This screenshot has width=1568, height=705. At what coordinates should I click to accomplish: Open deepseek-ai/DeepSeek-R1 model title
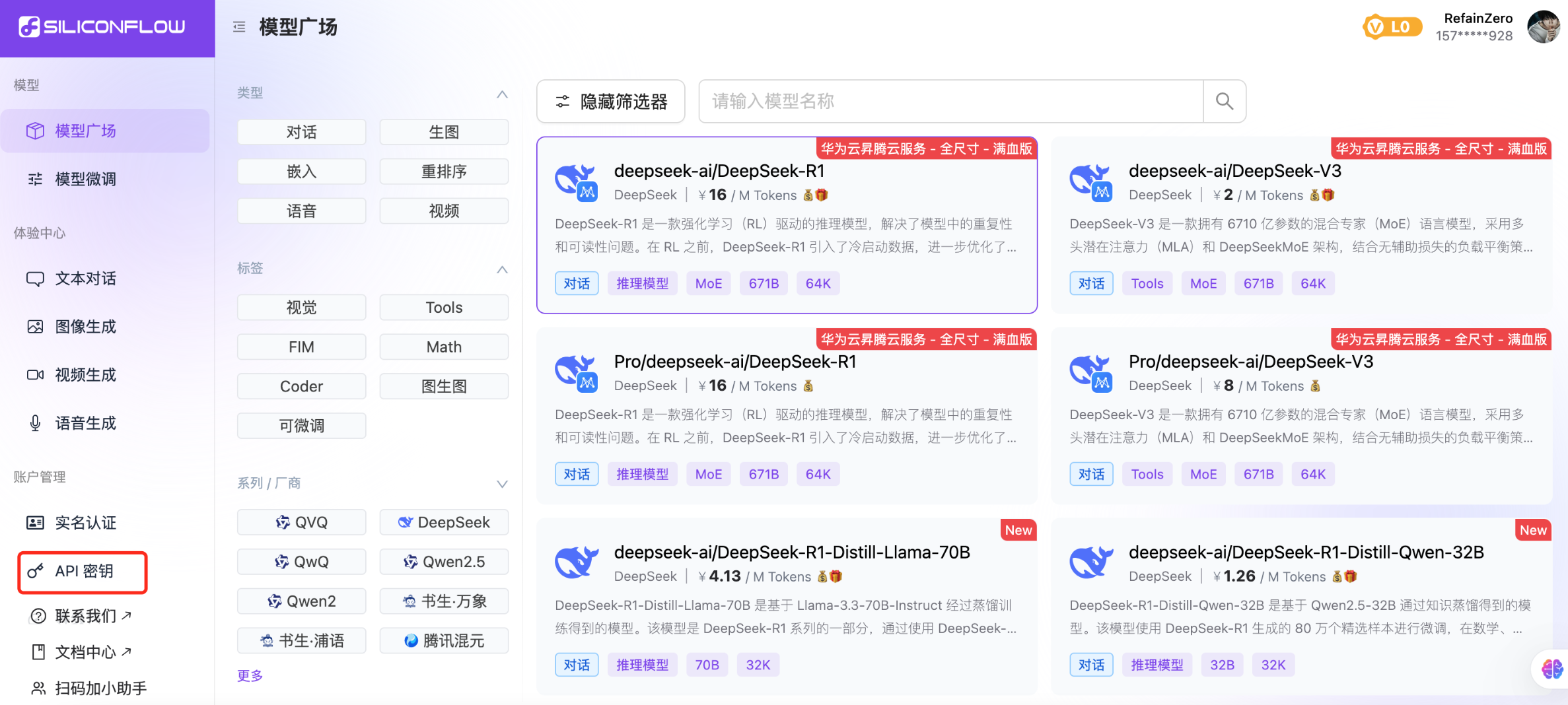click(x=719, y=171)
